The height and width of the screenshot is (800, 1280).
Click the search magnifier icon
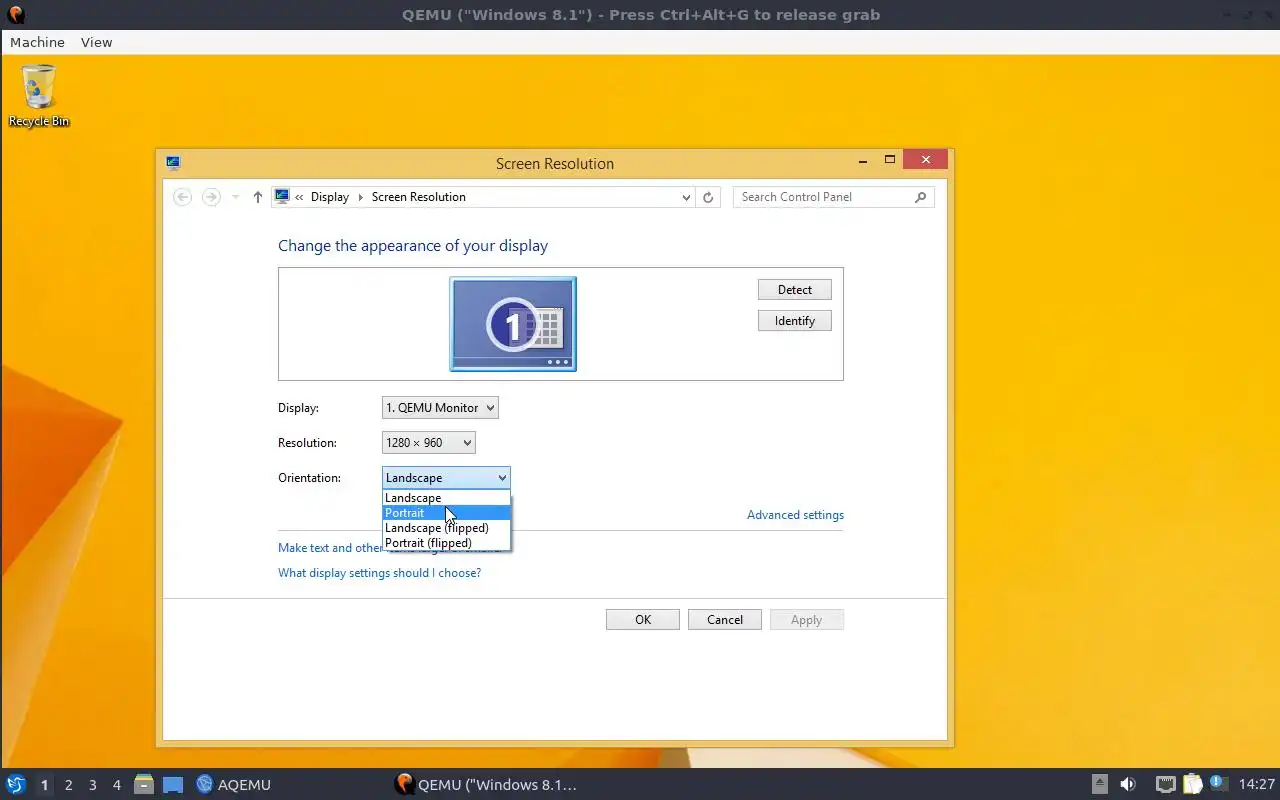point(921,197)
